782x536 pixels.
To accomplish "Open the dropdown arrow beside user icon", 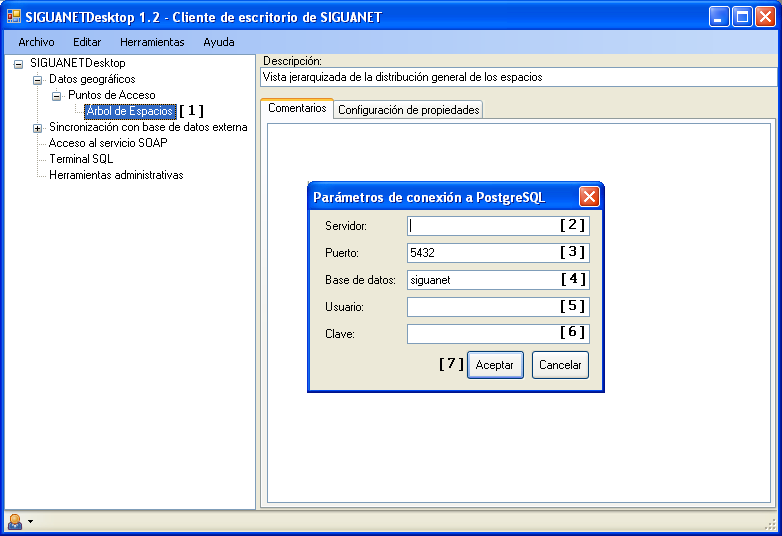I will coord(30,522).
